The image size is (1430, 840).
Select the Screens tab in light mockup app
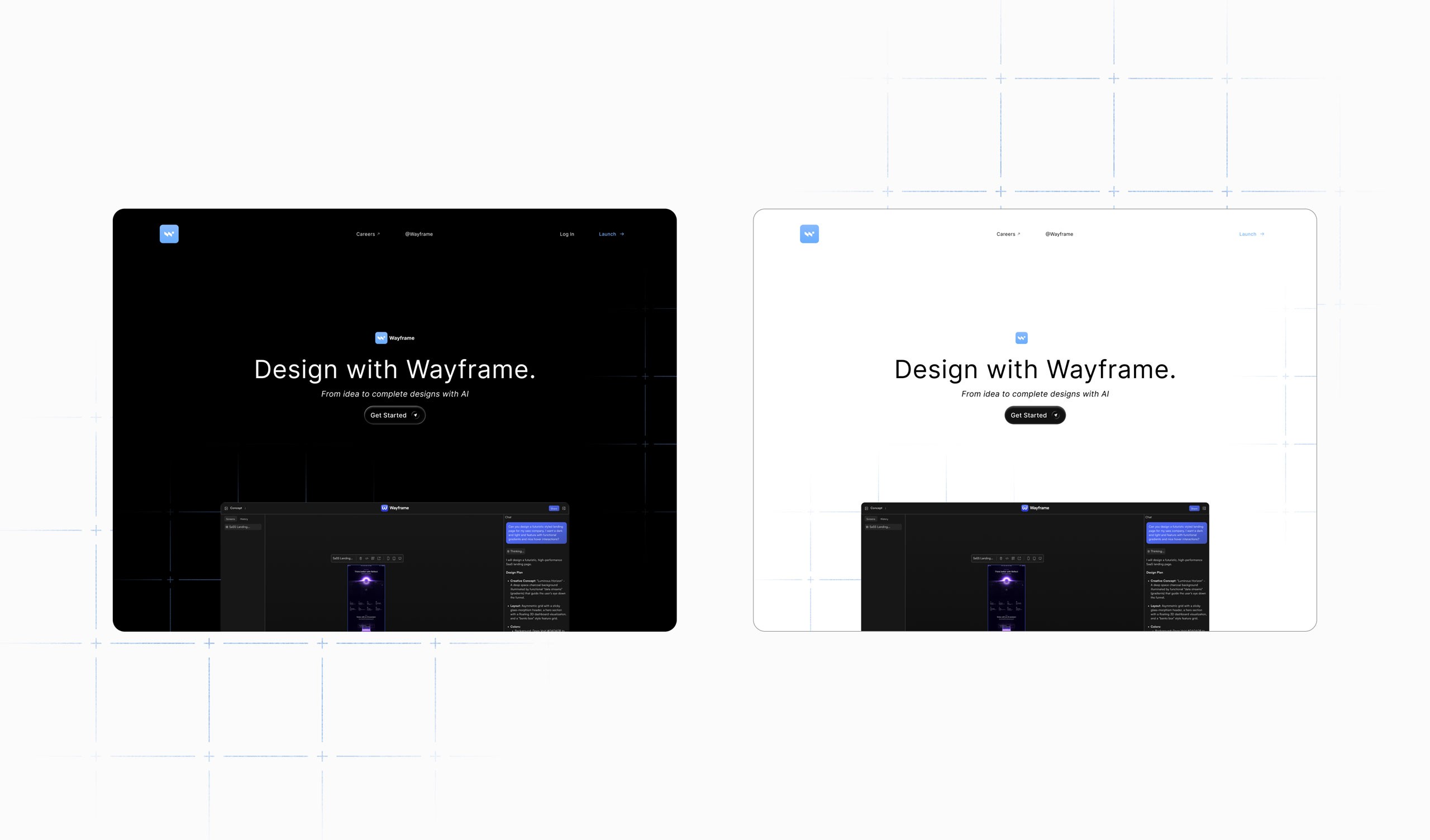[x=870, y=519]
